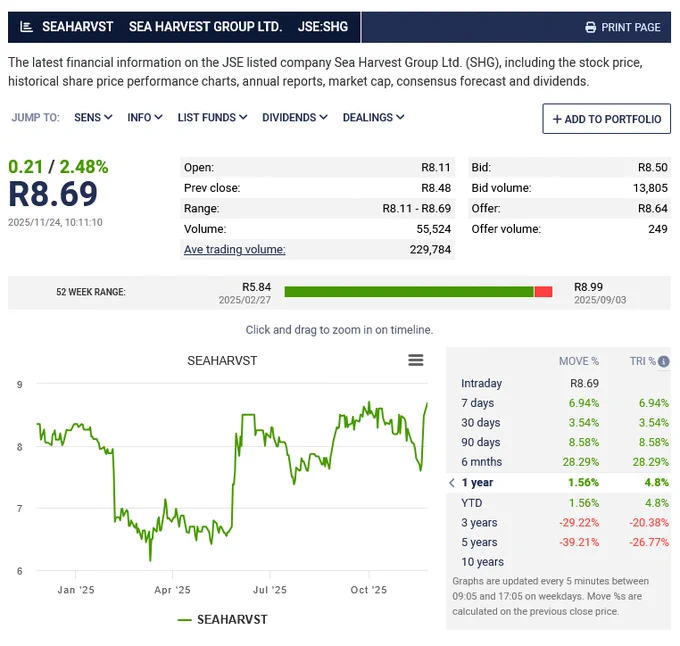Select the Intraday period row
The height and width of the screenshot is (646, 680).
coord(558,383)
